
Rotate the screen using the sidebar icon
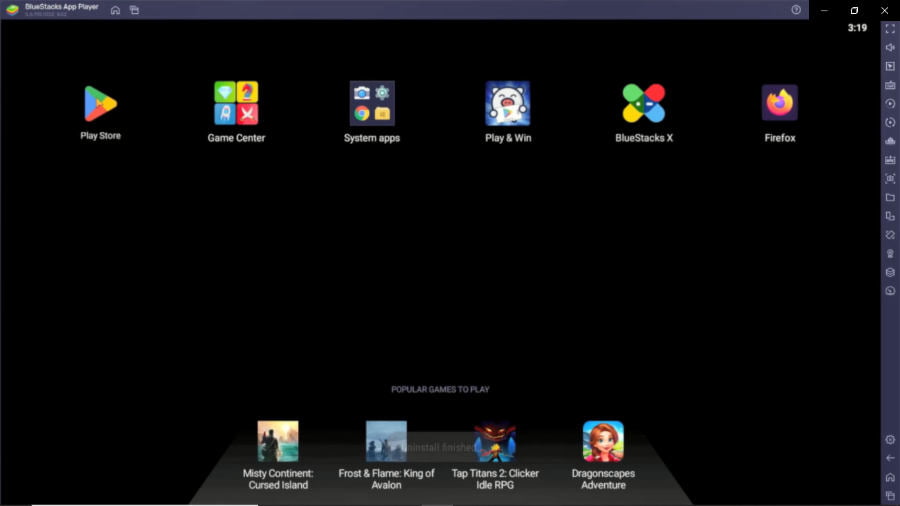[890, 235]
